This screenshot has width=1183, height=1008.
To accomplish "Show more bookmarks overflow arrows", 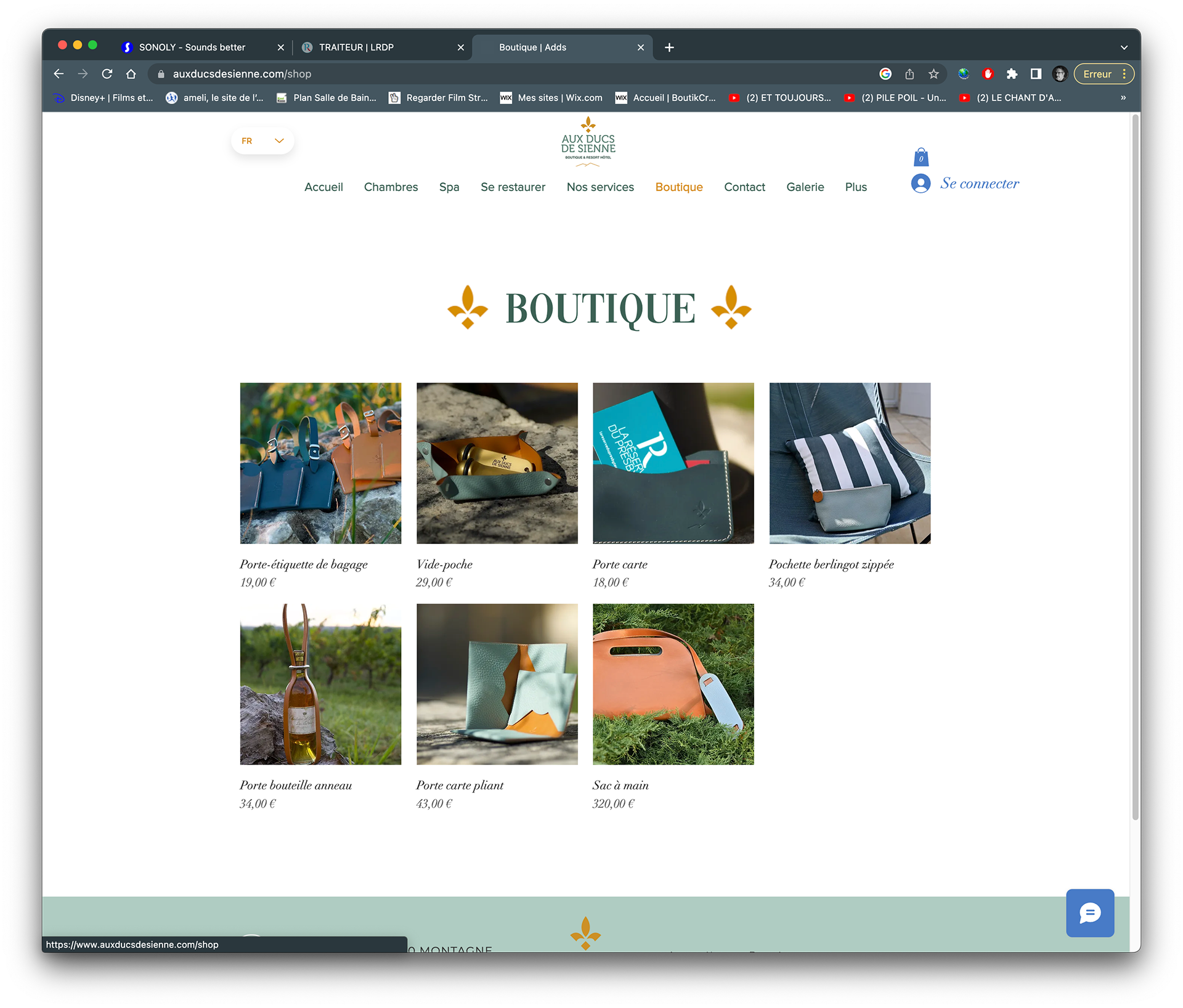I will point(1123,98).
